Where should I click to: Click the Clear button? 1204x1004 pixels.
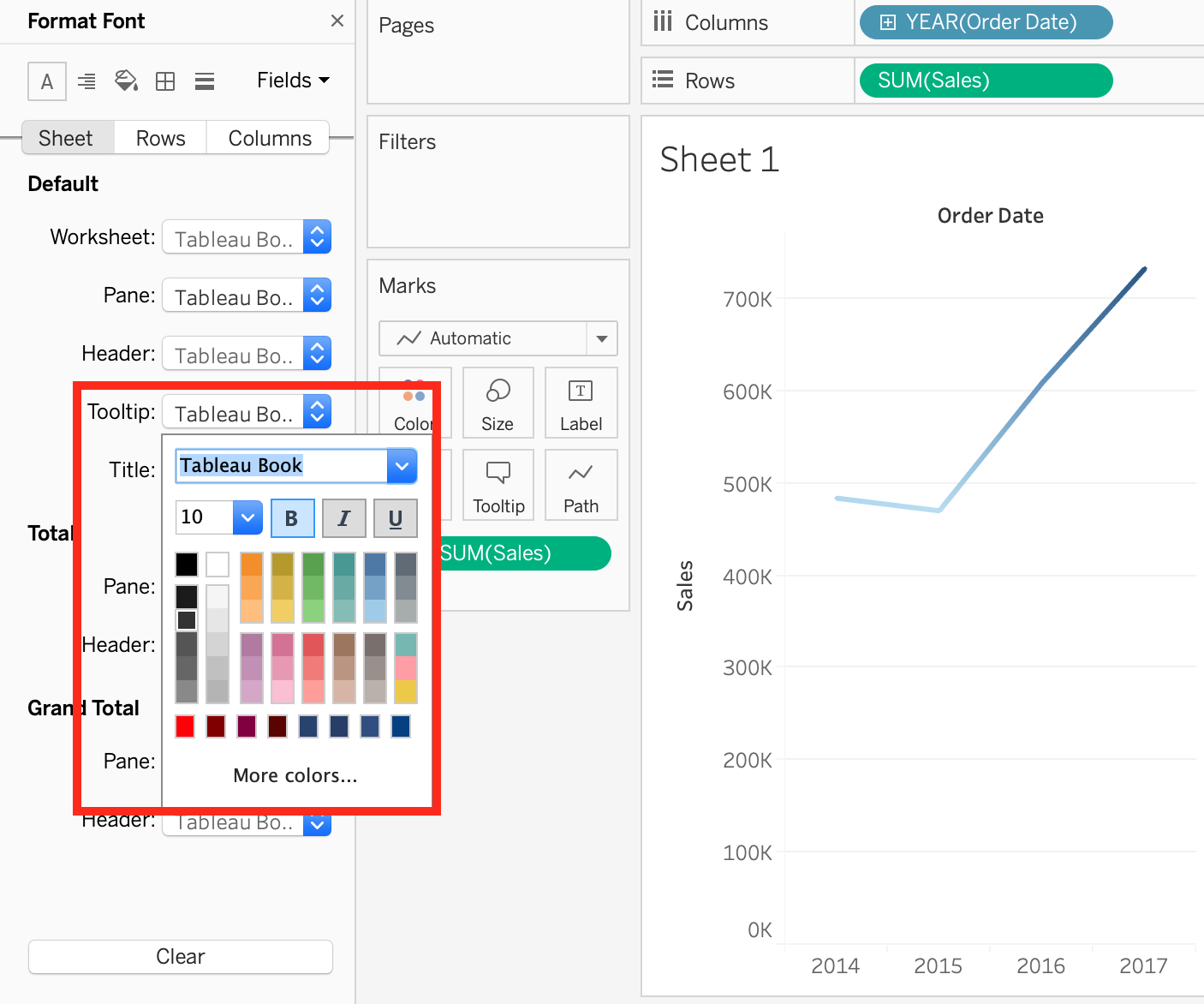[x=180, y=957]
